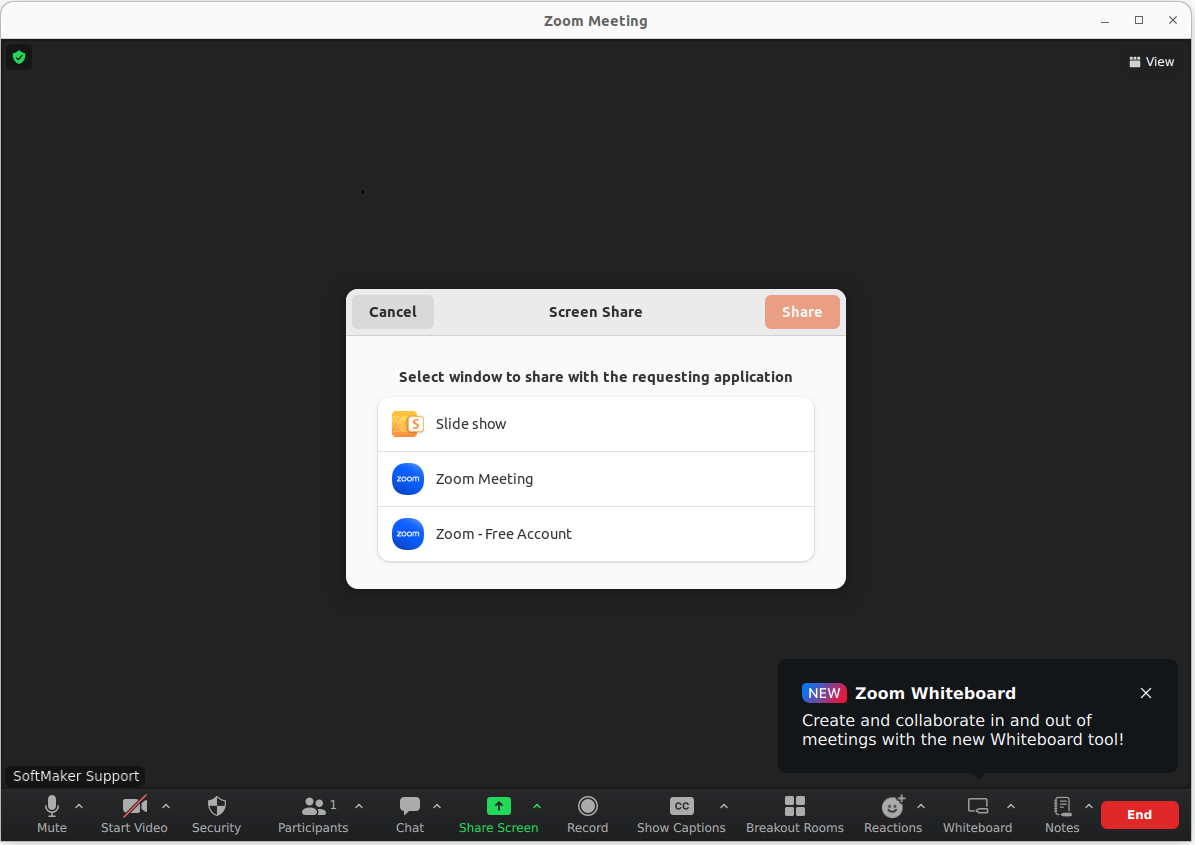Open caption options arrow beside Show Captions

(724, 806)
